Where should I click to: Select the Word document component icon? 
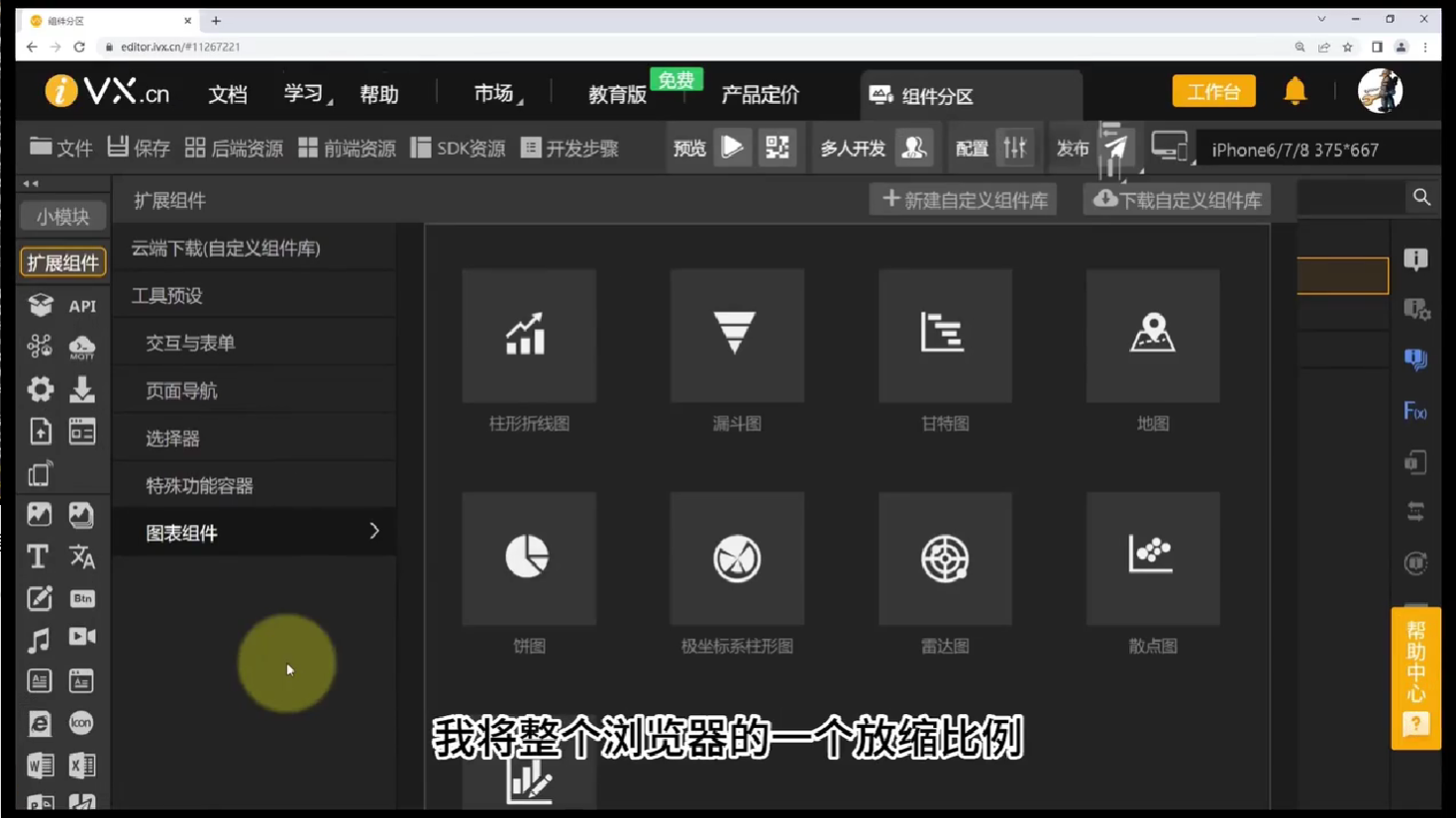(x=40, y=766)
